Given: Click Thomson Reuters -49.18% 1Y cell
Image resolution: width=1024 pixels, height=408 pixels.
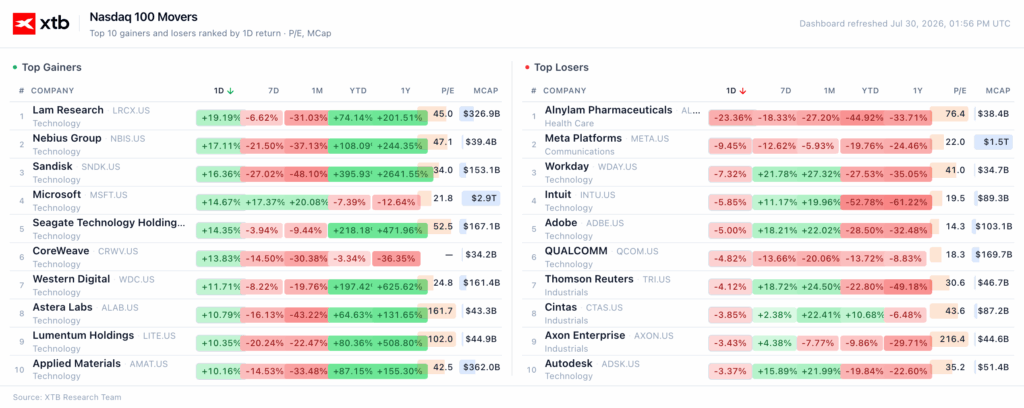Looking at the screenshot, I should (x=907, y=287).
